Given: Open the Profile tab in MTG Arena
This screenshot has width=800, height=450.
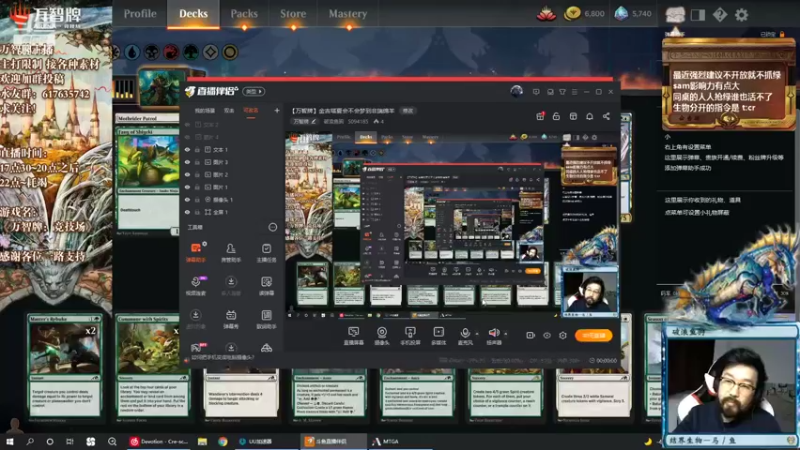Looking at the screenshot, I should (140, 14).
